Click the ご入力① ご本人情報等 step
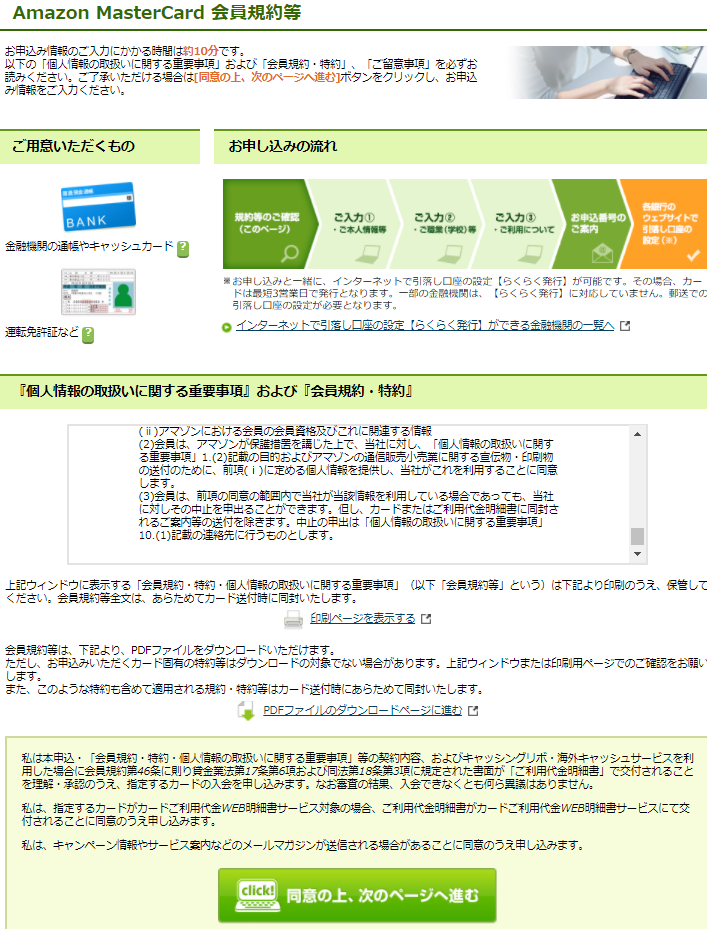The image size is (707, 929). [x=356, y=224]
